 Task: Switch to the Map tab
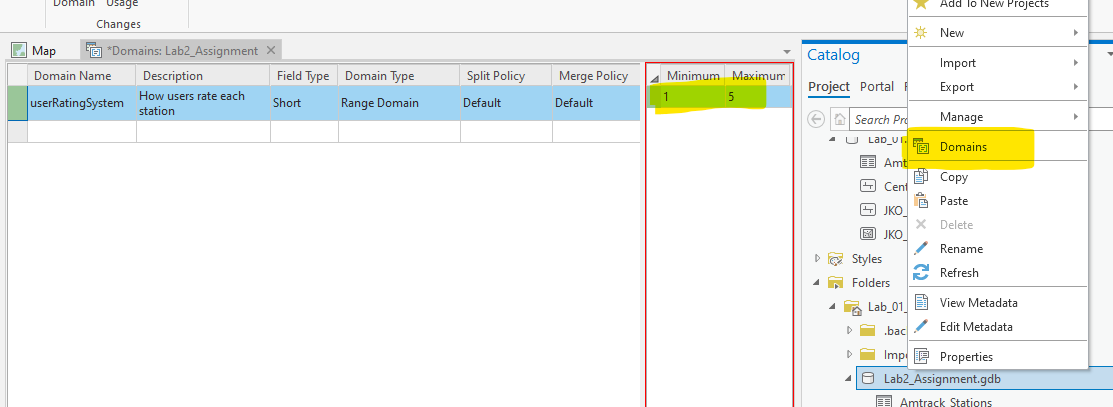(34, 50)
